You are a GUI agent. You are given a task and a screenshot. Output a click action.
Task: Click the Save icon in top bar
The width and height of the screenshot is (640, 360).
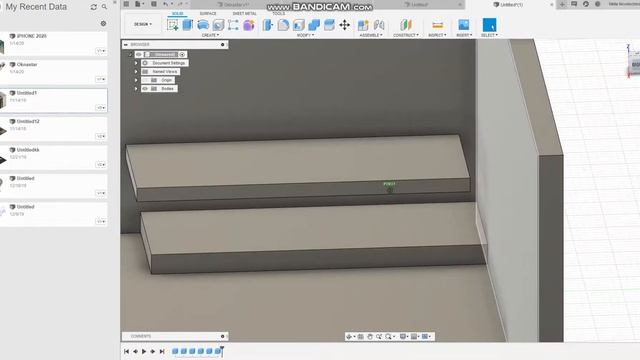coord(153,4)
